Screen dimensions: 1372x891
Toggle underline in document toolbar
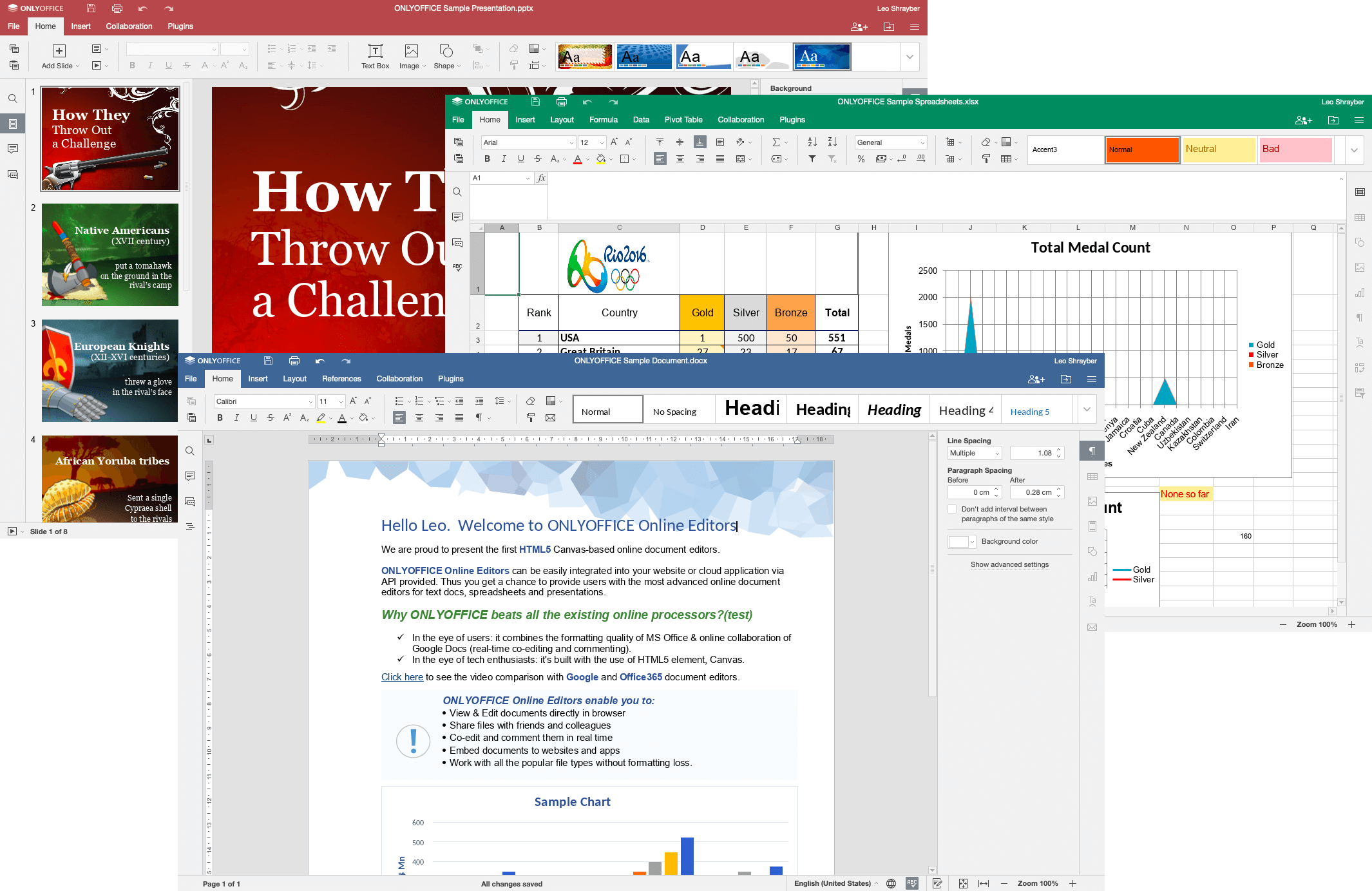pyautogui.click(x=254, y=418)
